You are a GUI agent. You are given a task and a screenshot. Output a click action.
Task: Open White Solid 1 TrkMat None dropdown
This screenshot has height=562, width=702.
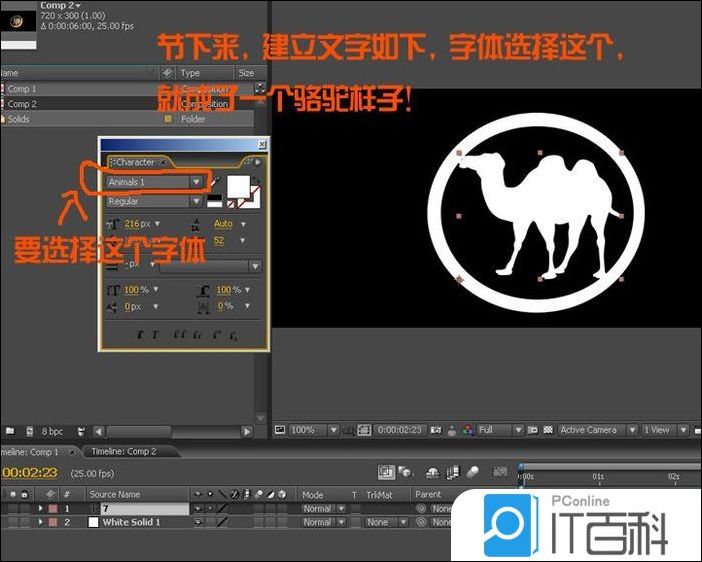click(385, 523)
